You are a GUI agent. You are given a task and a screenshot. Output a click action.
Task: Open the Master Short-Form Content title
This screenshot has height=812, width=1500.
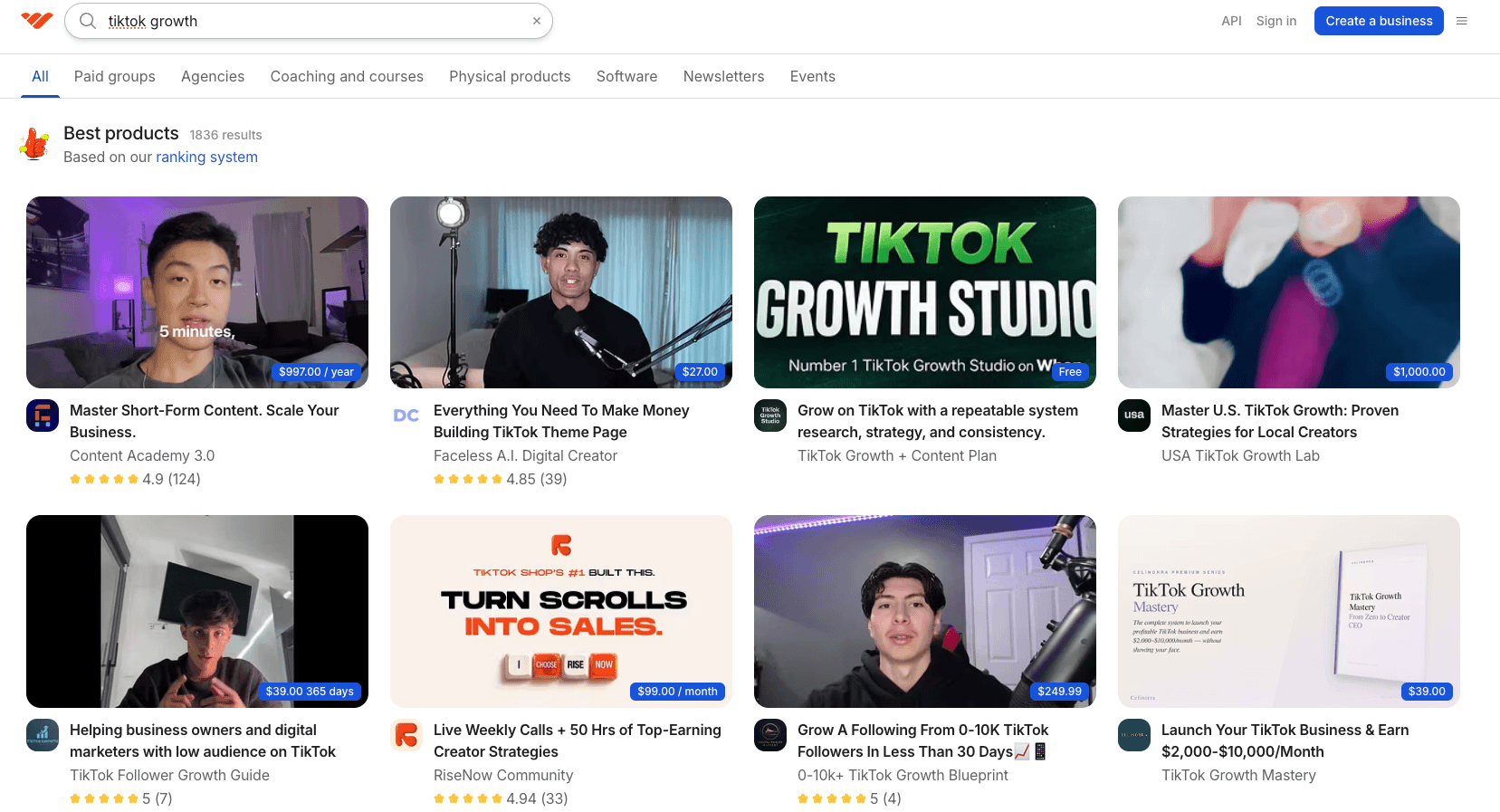click(x=205, y=421)
